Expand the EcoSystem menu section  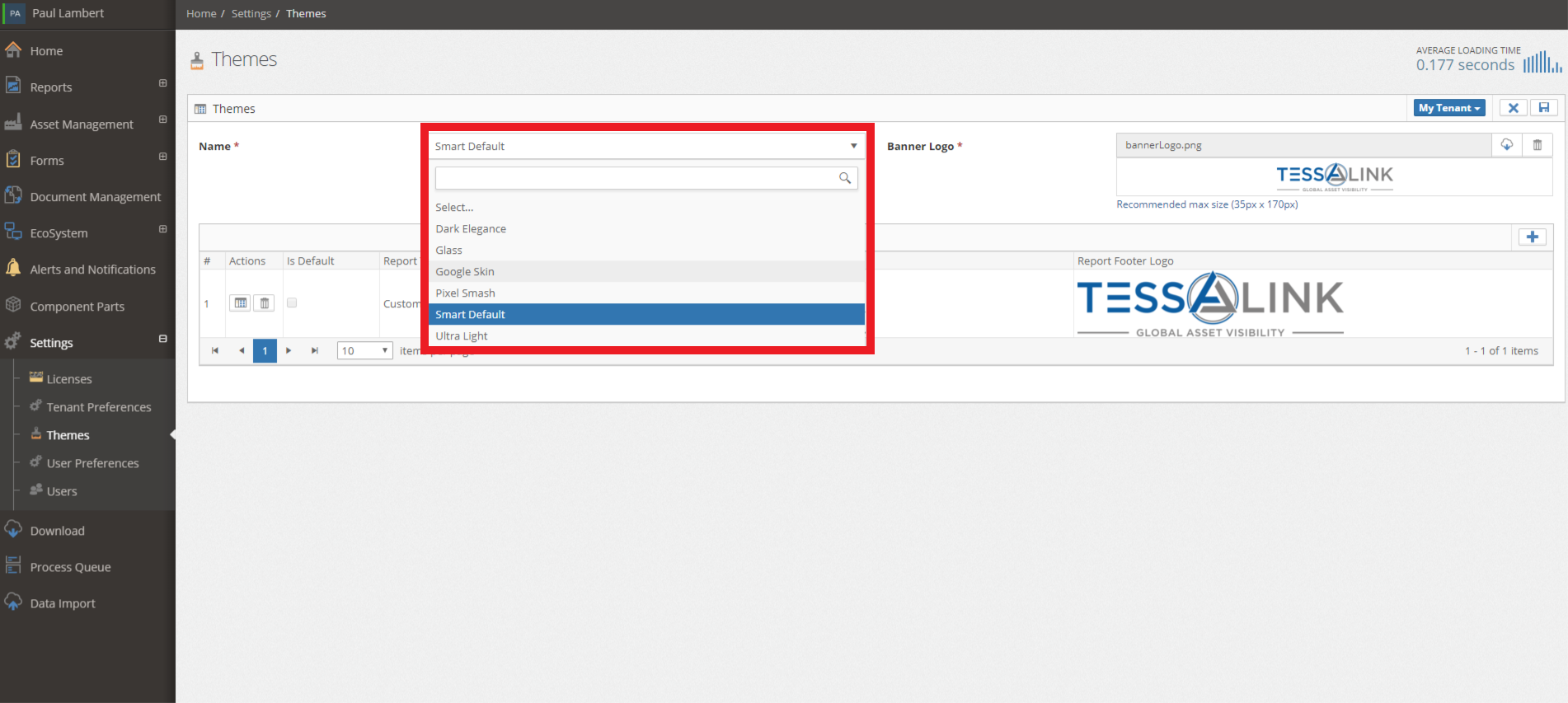pyautogui.click(x=162, y=229)
